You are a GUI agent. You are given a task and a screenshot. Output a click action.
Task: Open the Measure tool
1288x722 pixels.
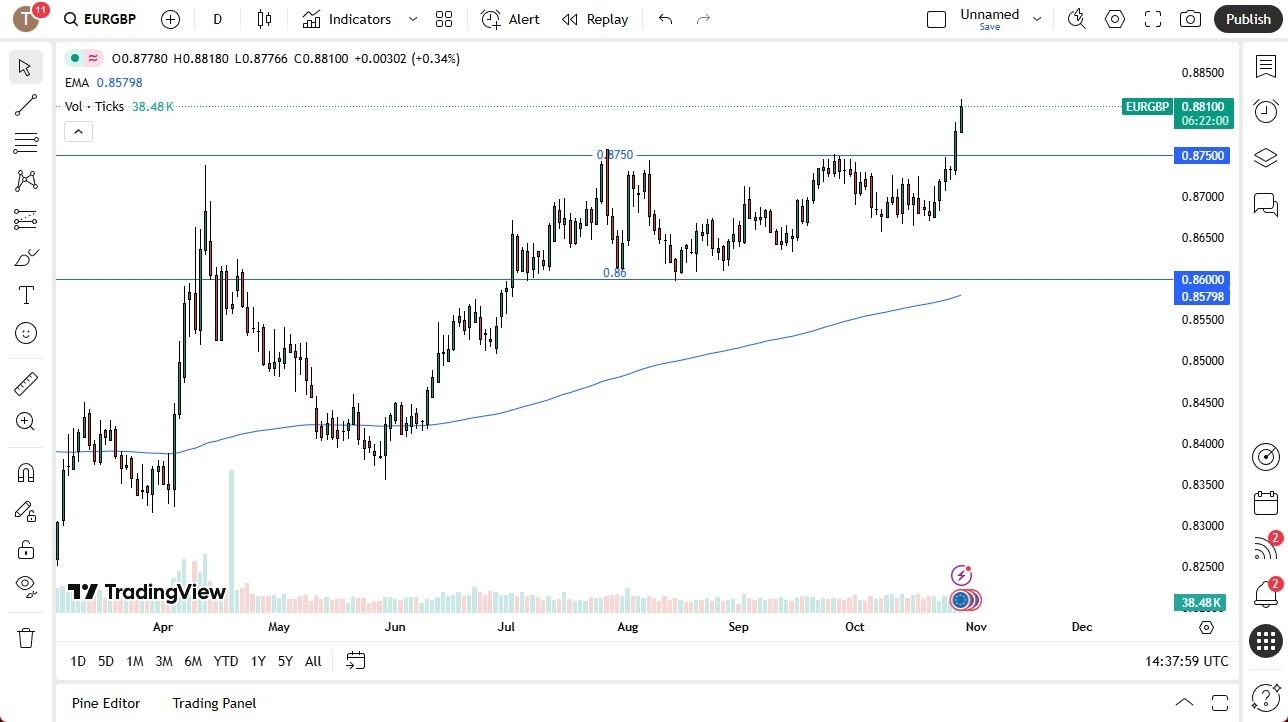click(25, 383)
